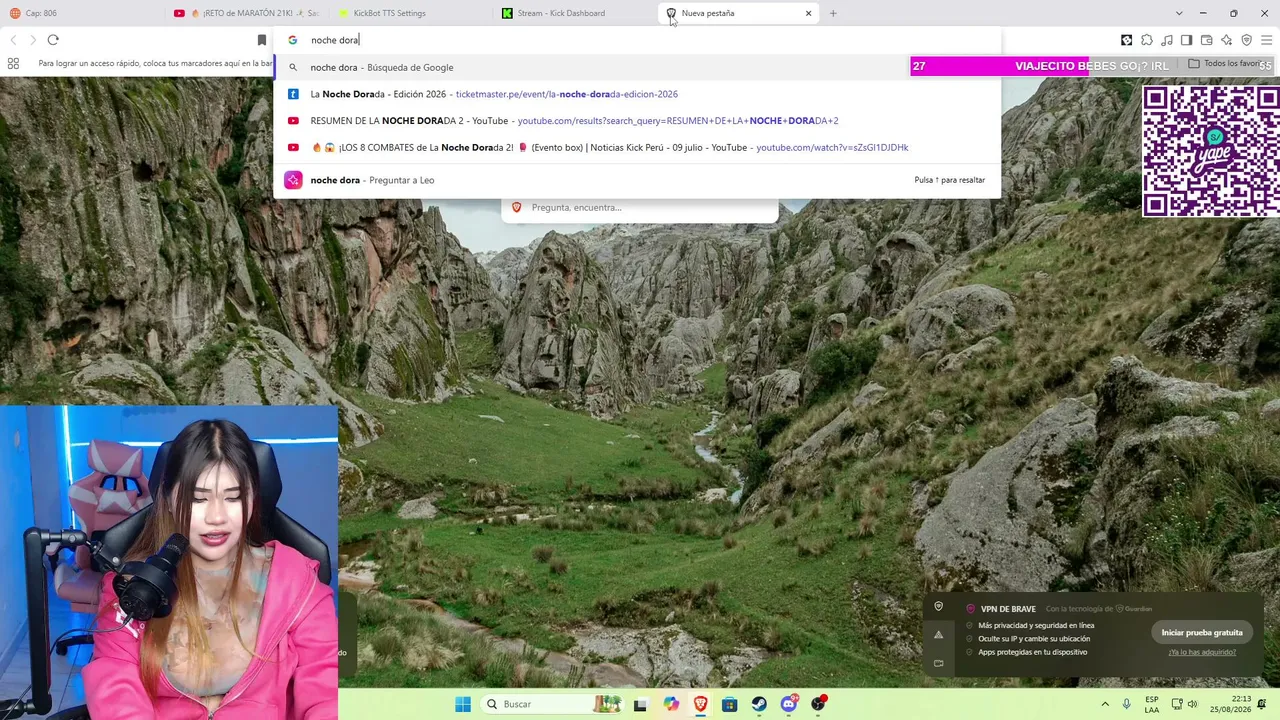Image resolution: width=1280 pixels, height=720 pixels.
Task: Click the black-and-white extension icon in toolbar
Action: [1127, 40]
